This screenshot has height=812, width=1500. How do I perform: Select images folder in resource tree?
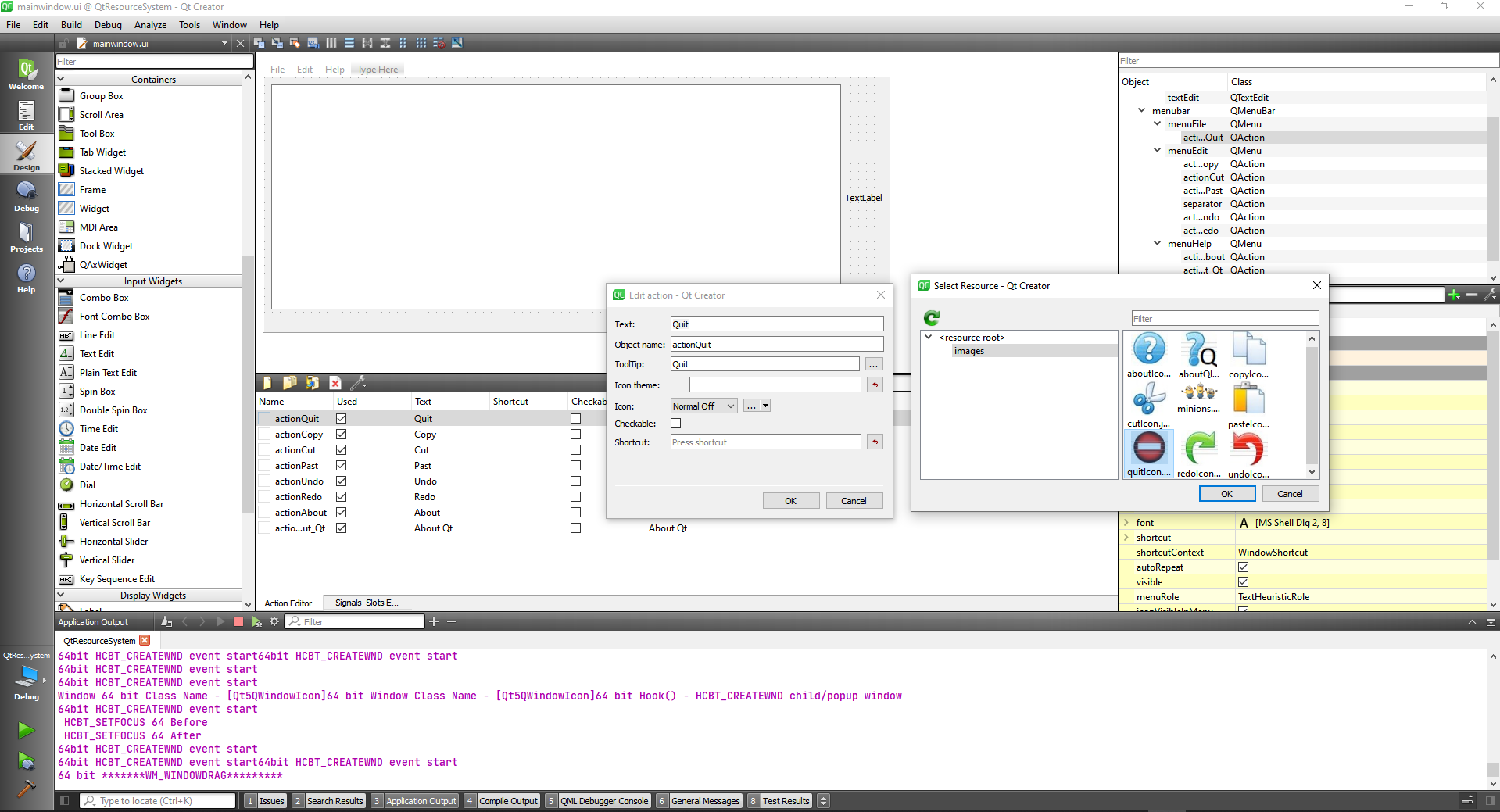(x=969, y=351)
